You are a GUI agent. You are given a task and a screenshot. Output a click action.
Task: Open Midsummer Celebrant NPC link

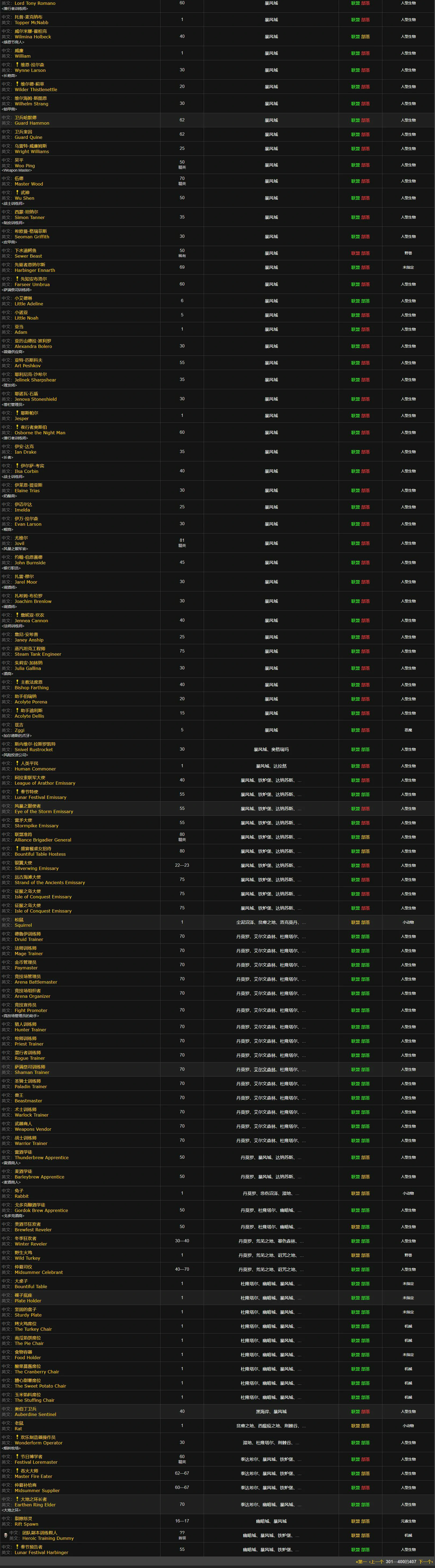pos(38,1272)
